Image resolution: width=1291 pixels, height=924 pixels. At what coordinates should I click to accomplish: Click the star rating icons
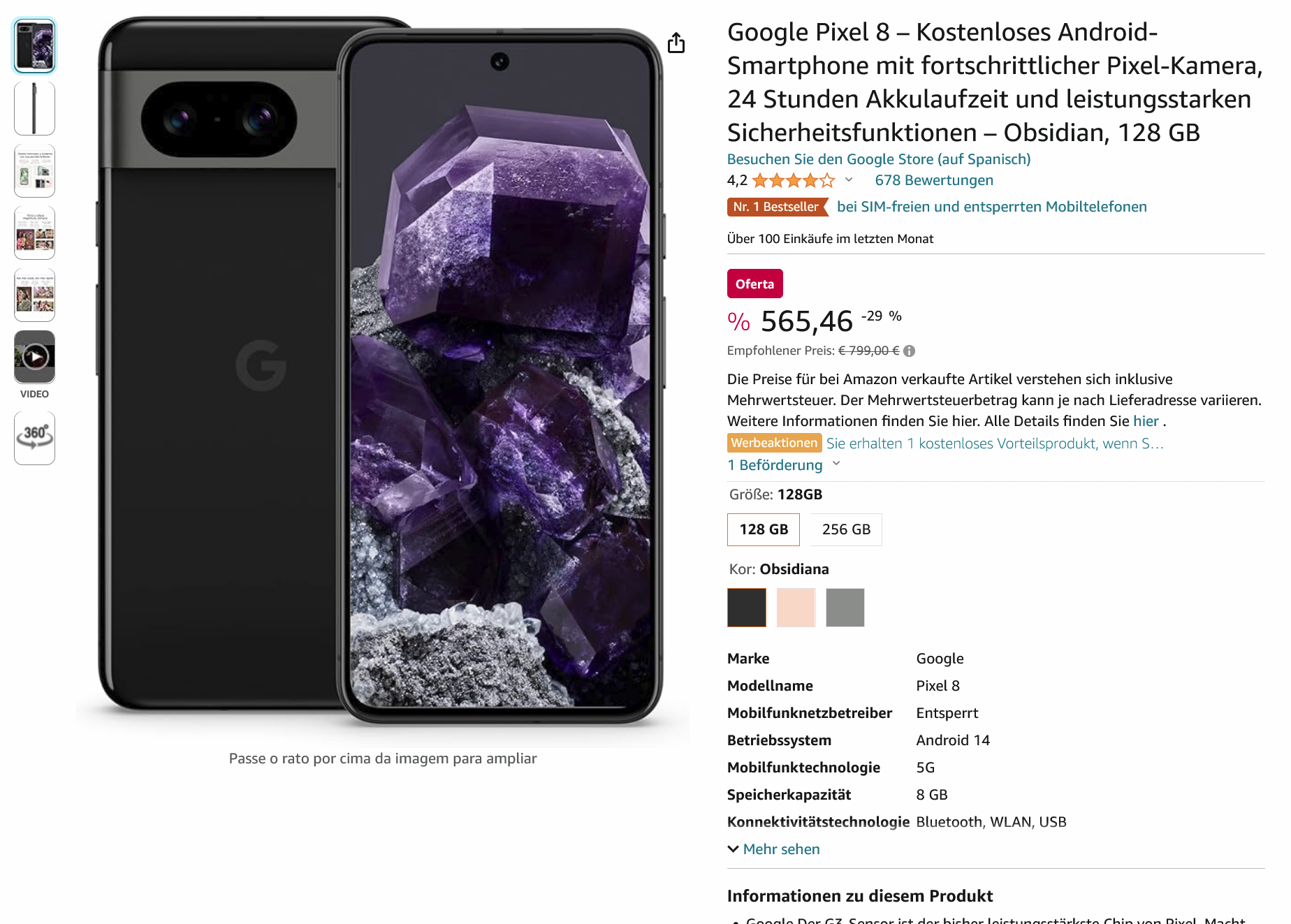click(x=793, y=181)
